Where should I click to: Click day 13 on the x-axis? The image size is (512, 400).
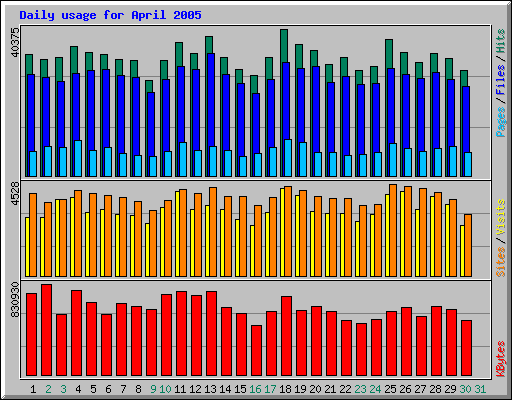(x=210, y=389)
